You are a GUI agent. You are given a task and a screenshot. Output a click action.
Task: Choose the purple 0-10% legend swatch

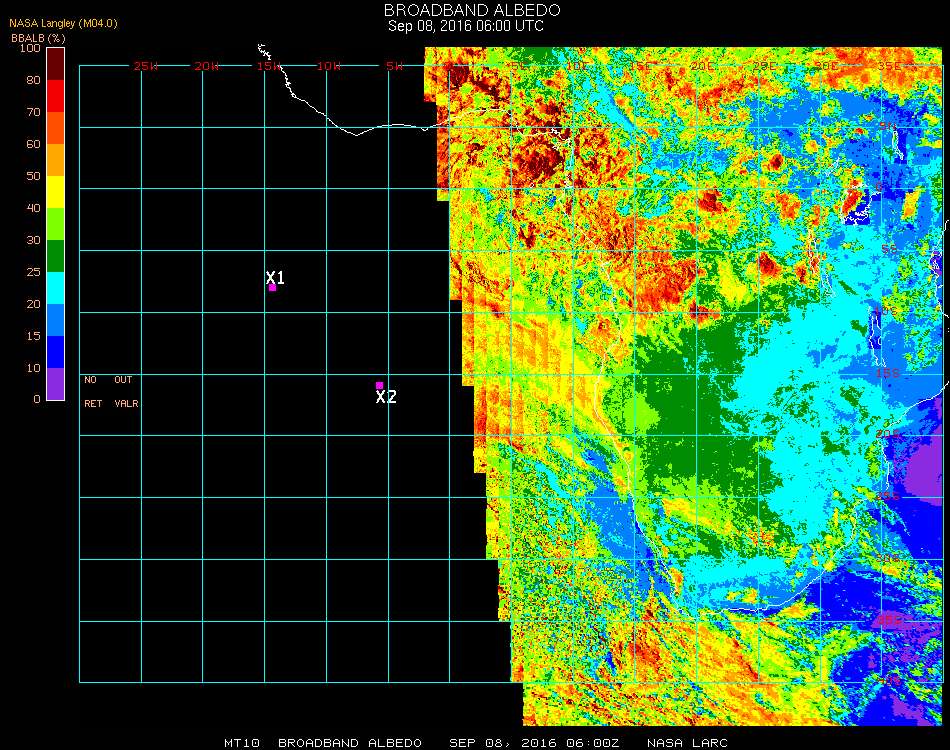pyautogui.click(x=55, y=384)
